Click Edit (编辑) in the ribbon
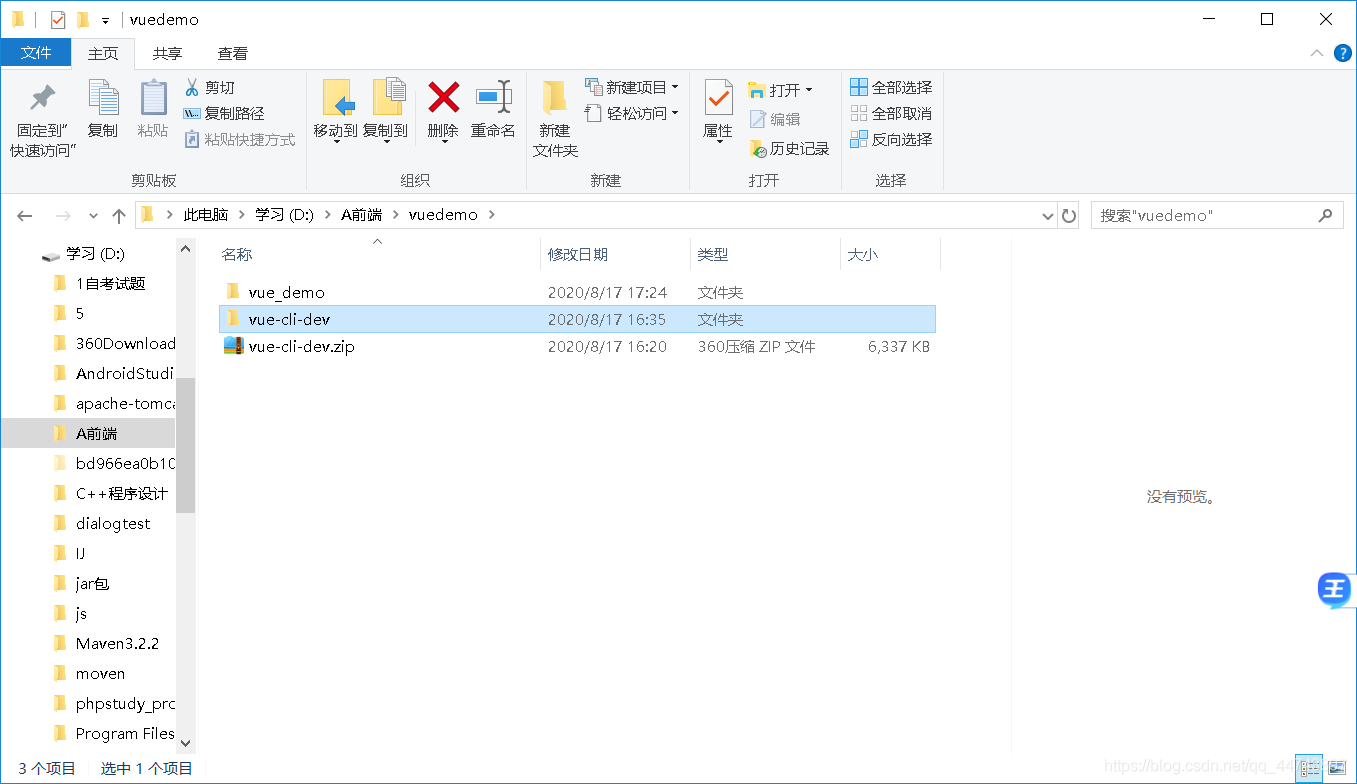 tap(774, 119)
